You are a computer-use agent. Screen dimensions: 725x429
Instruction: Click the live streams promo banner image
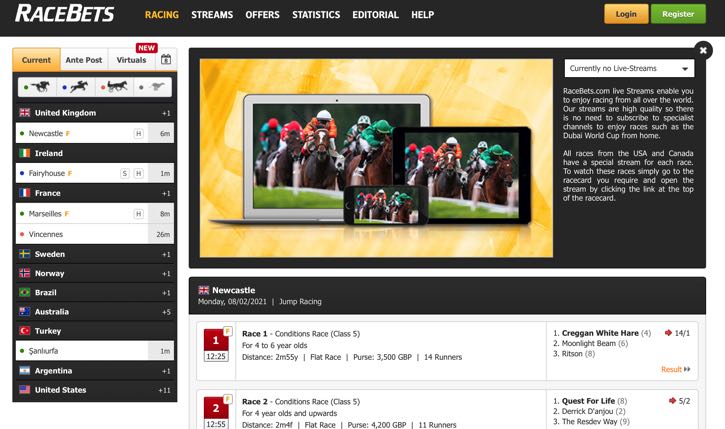(376, 158)
